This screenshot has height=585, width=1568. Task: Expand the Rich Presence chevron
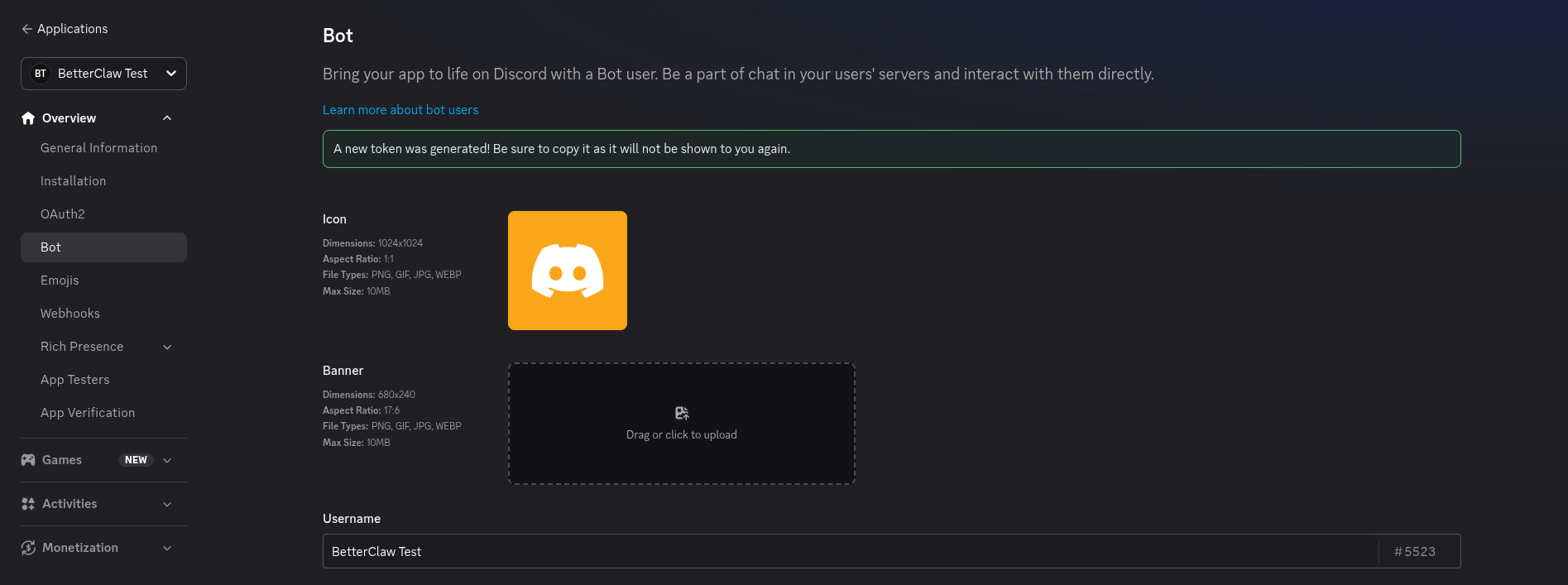click(x=167, y=347)
